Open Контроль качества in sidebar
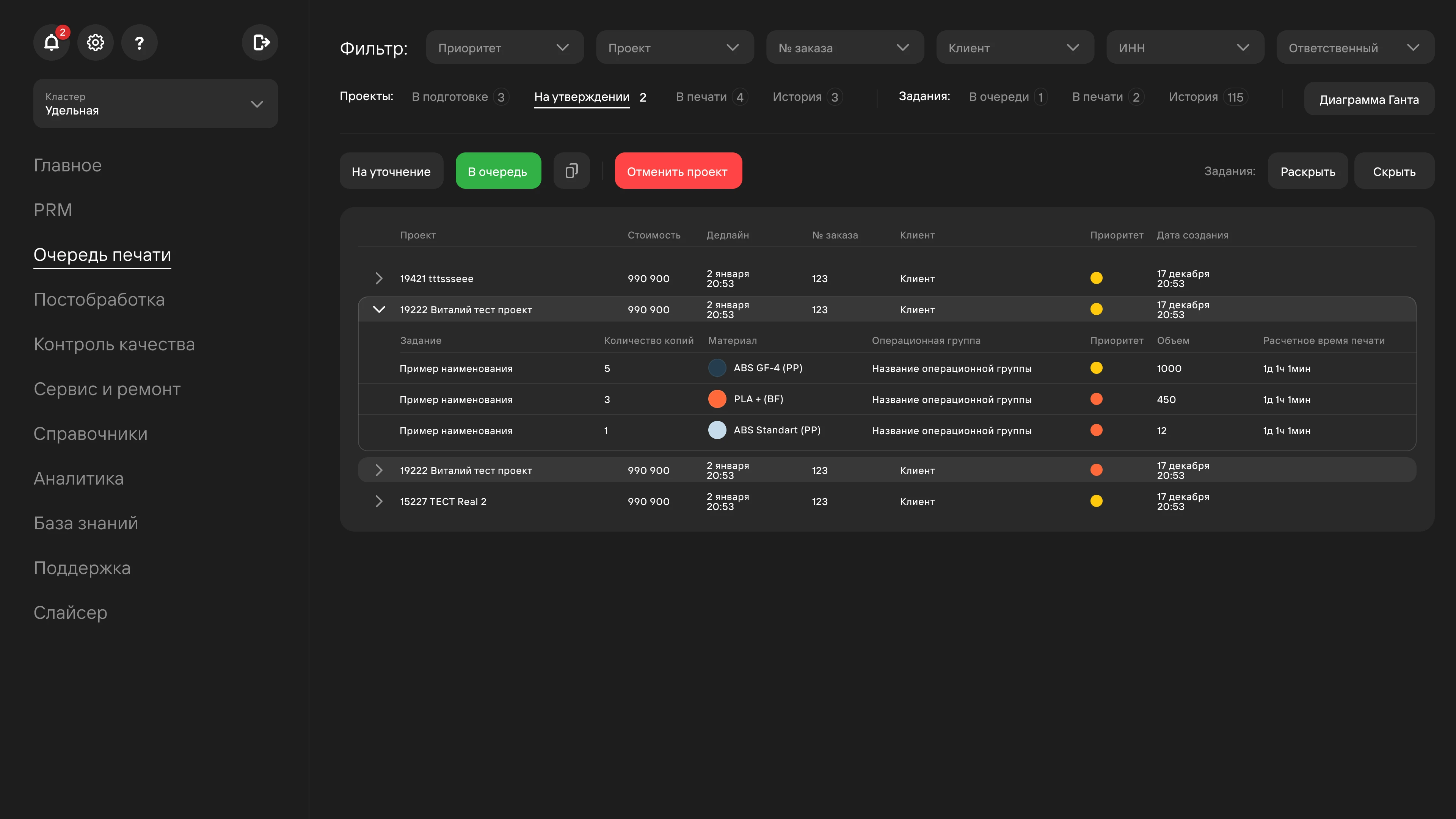This screenshot has height=819, width=1456. click(x=114, y=344)
